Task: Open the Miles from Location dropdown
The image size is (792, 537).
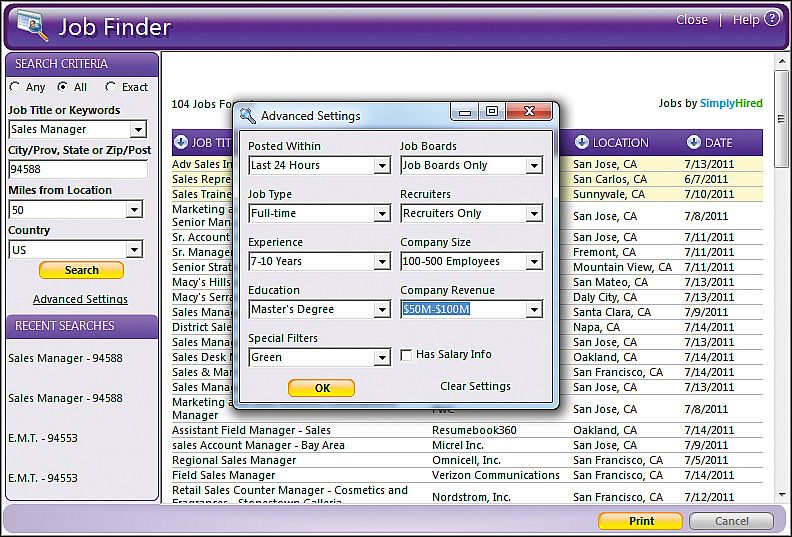Action: pyautogui.click(x=134, y=210)
